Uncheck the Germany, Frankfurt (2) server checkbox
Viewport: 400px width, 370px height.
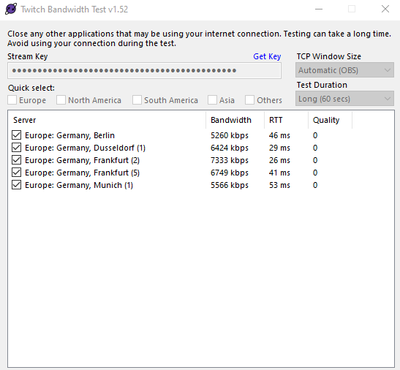coord(16,160)
